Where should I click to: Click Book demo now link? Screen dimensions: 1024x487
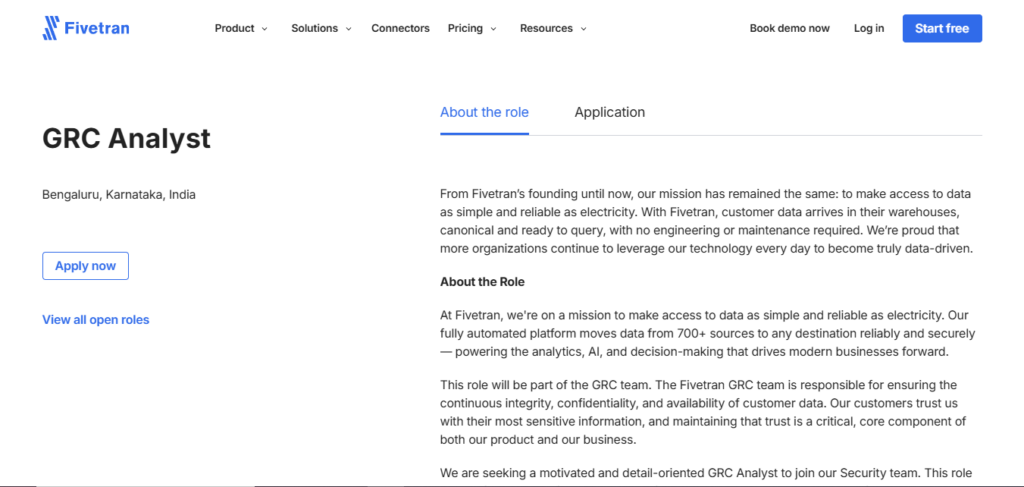790,28
